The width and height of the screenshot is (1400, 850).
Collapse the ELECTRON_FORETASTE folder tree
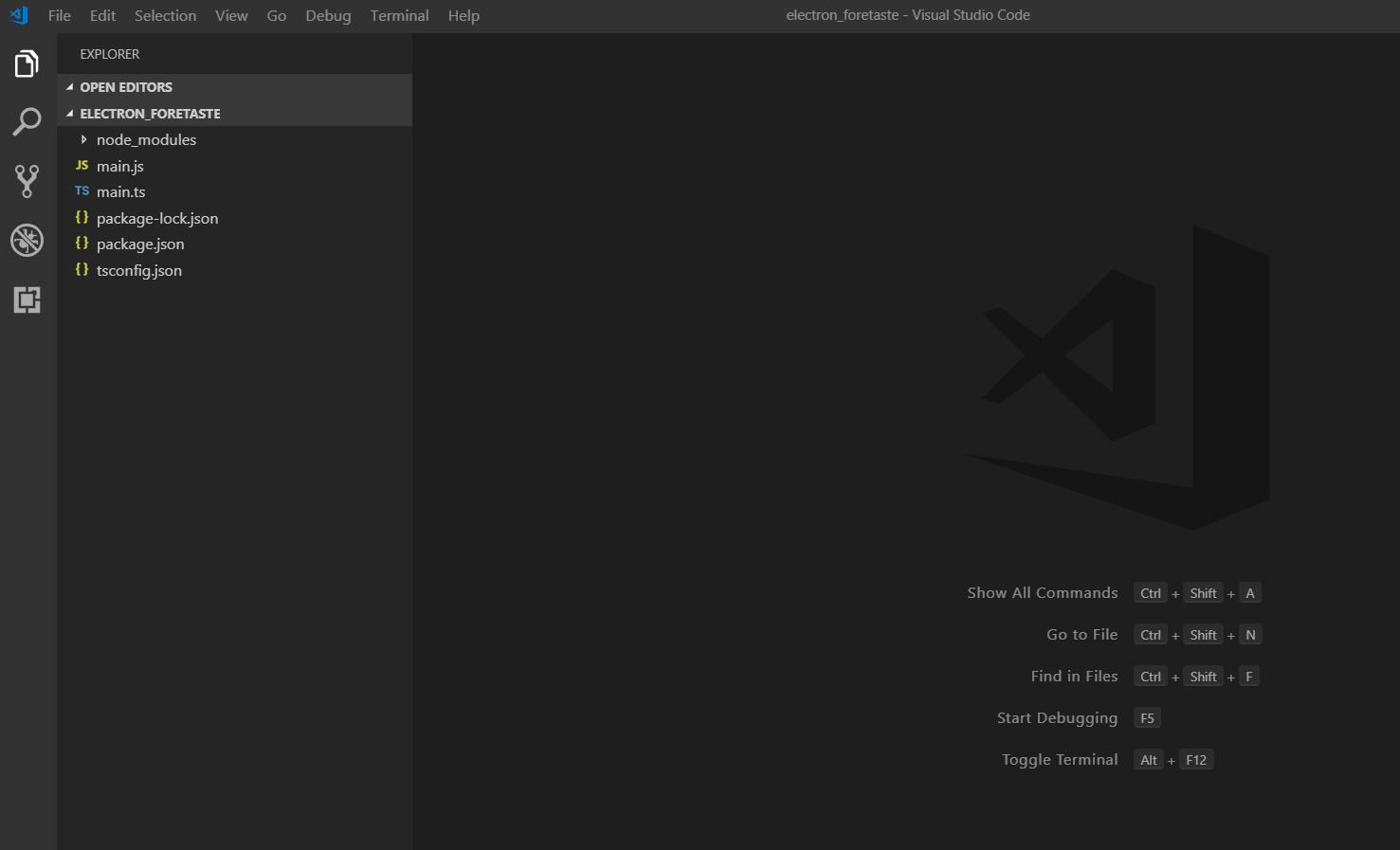click(x=67, y=113)
